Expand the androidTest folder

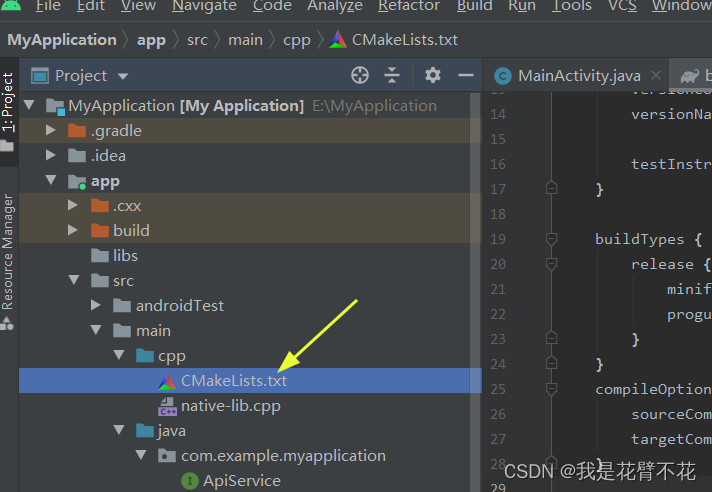[95, 305]
